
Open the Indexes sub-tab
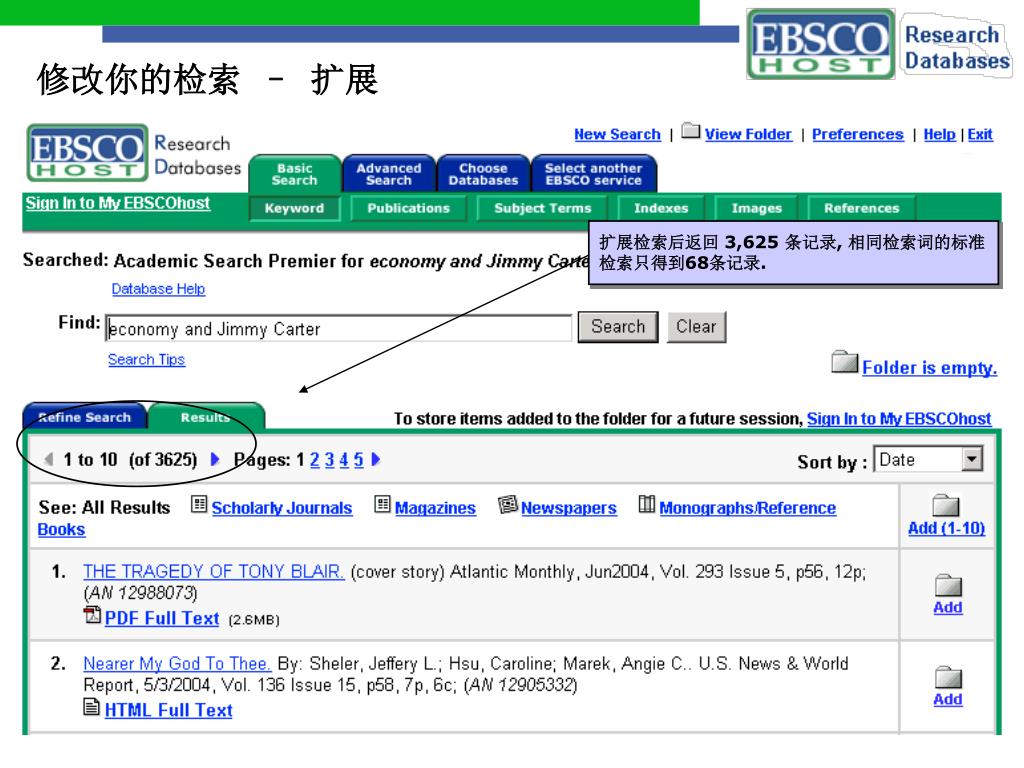[x=661, y=208]
